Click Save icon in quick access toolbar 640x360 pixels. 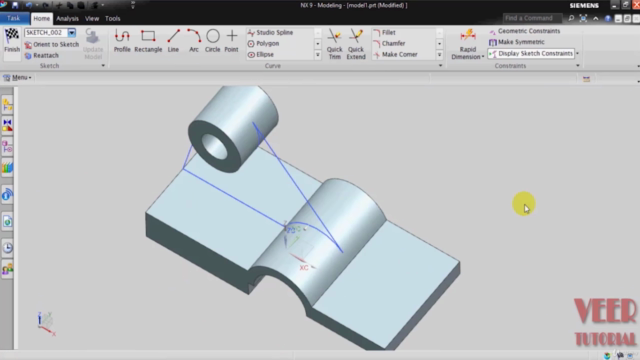[15, 5]
